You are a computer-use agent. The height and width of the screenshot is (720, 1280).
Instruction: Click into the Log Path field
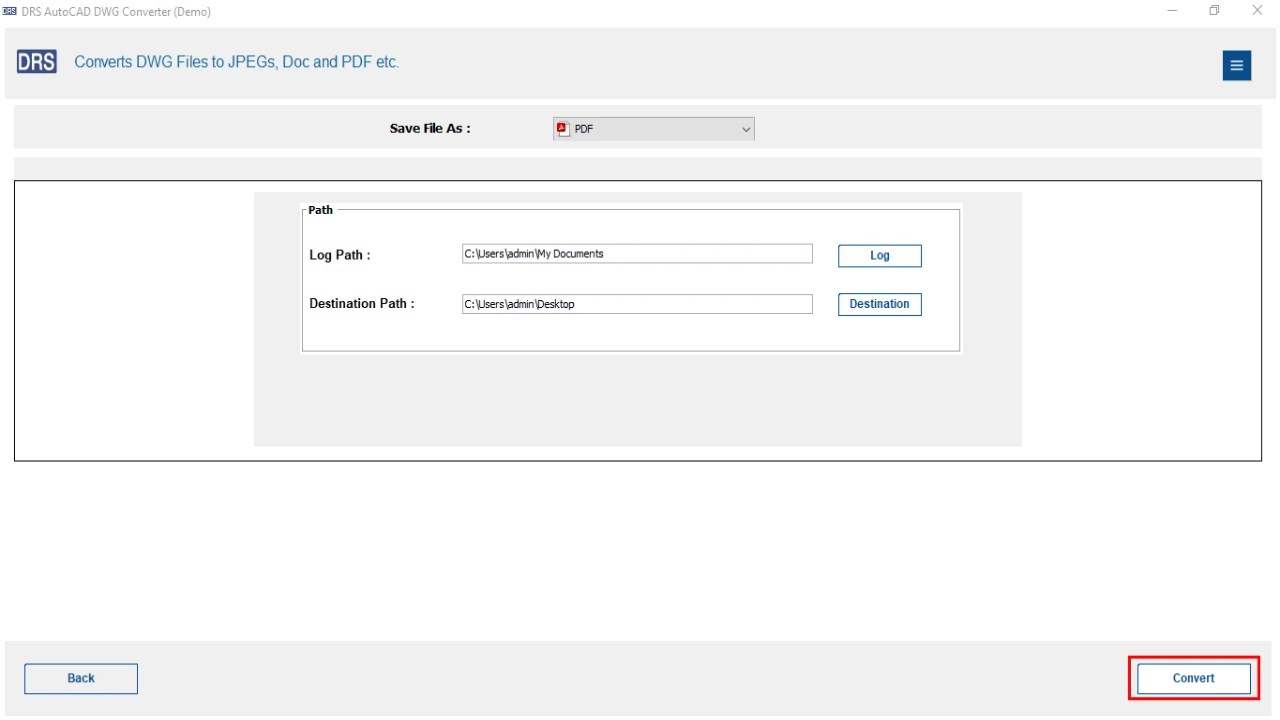pos(637,254)
